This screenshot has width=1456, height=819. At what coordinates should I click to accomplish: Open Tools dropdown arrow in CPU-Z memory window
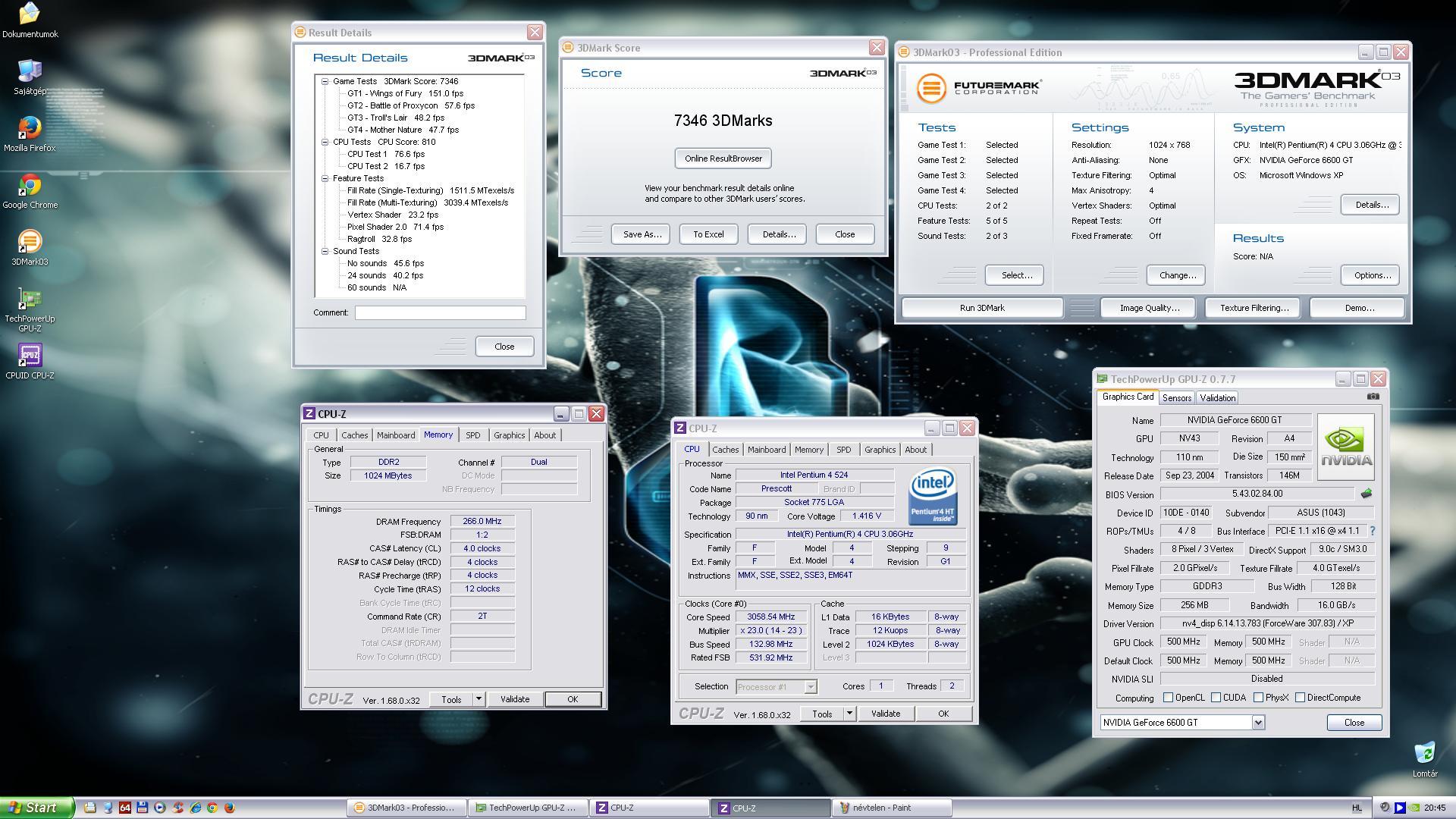pos(479,699)
